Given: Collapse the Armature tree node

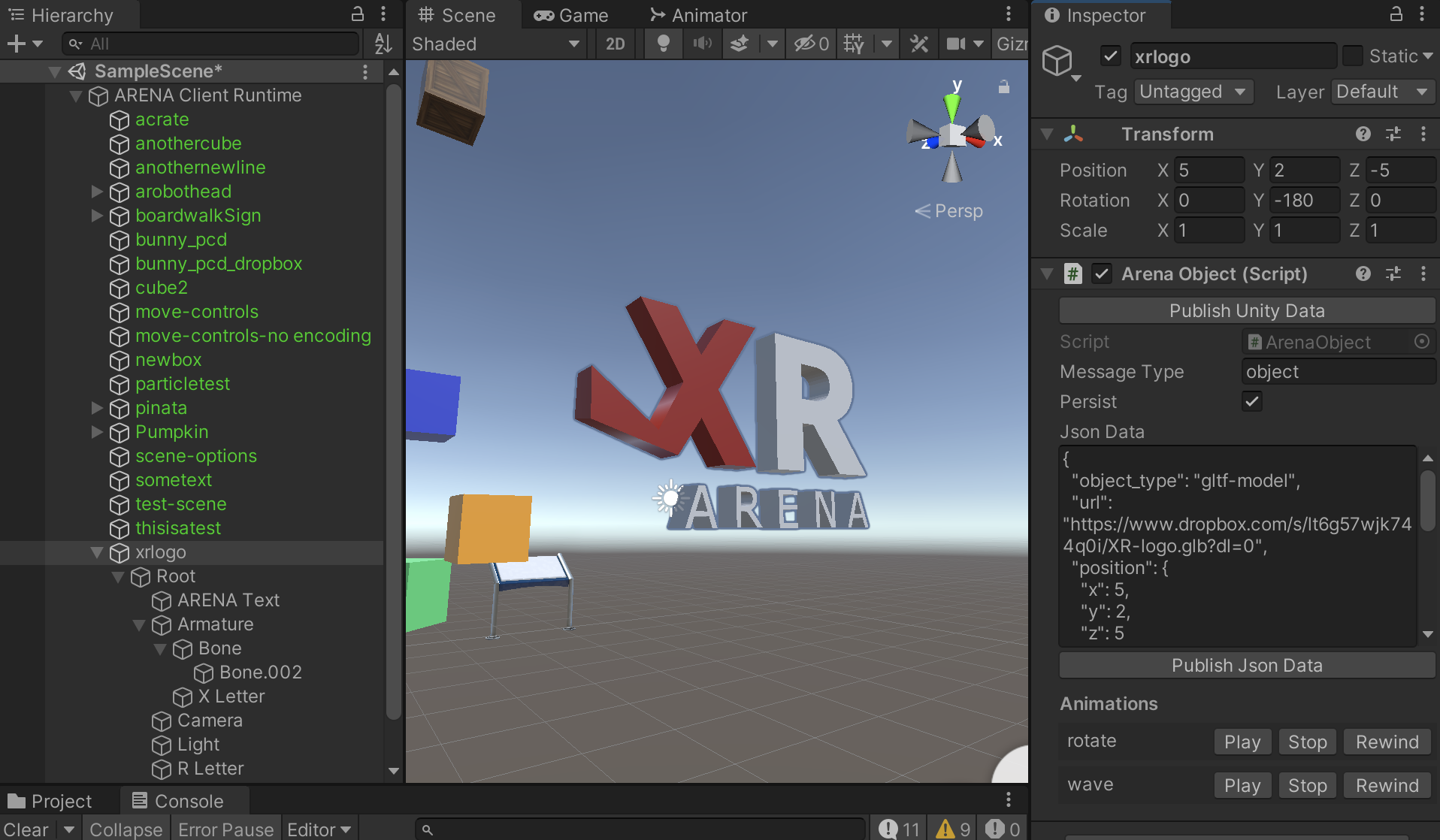Looking at the screenshot, I should click(139, 624).
